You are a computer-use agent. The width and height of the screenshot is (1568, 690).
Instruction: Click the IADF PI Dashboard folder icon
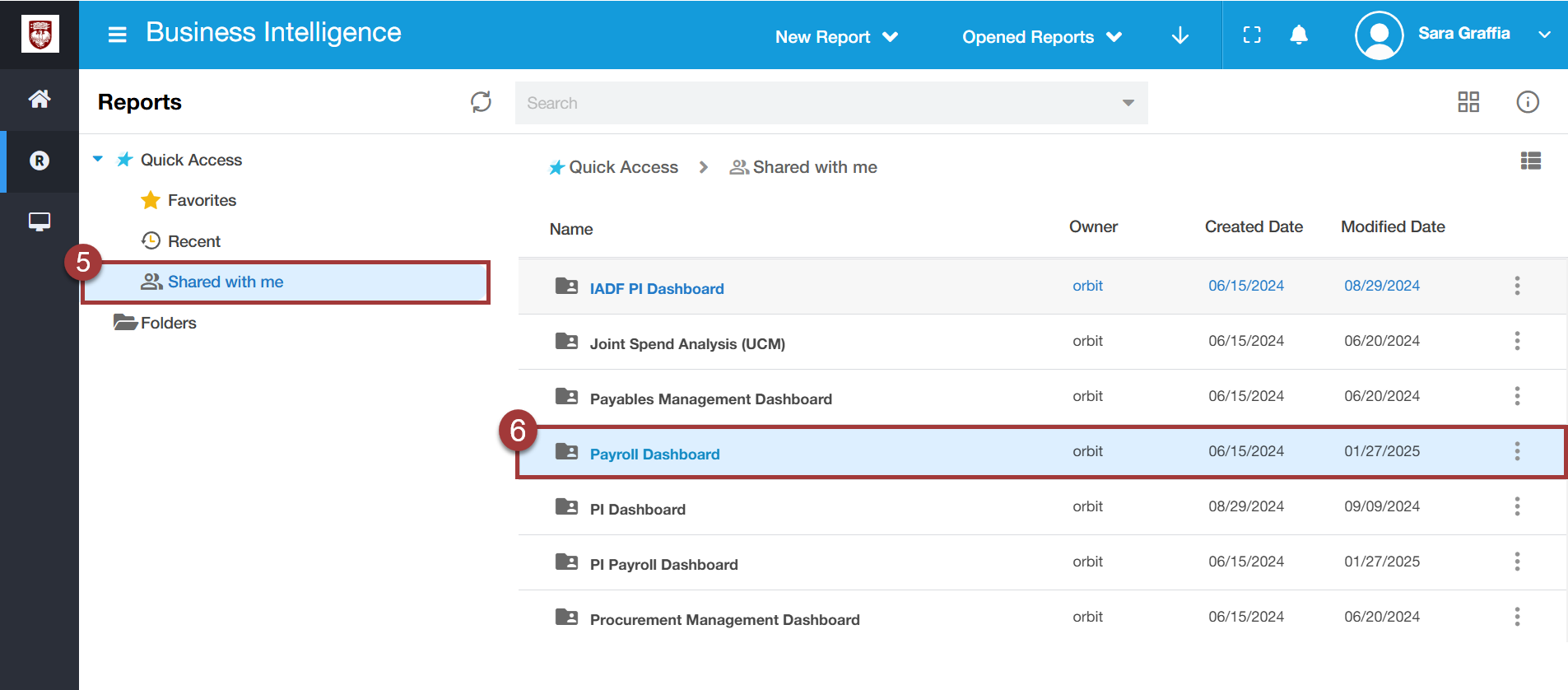pos(566,286)
